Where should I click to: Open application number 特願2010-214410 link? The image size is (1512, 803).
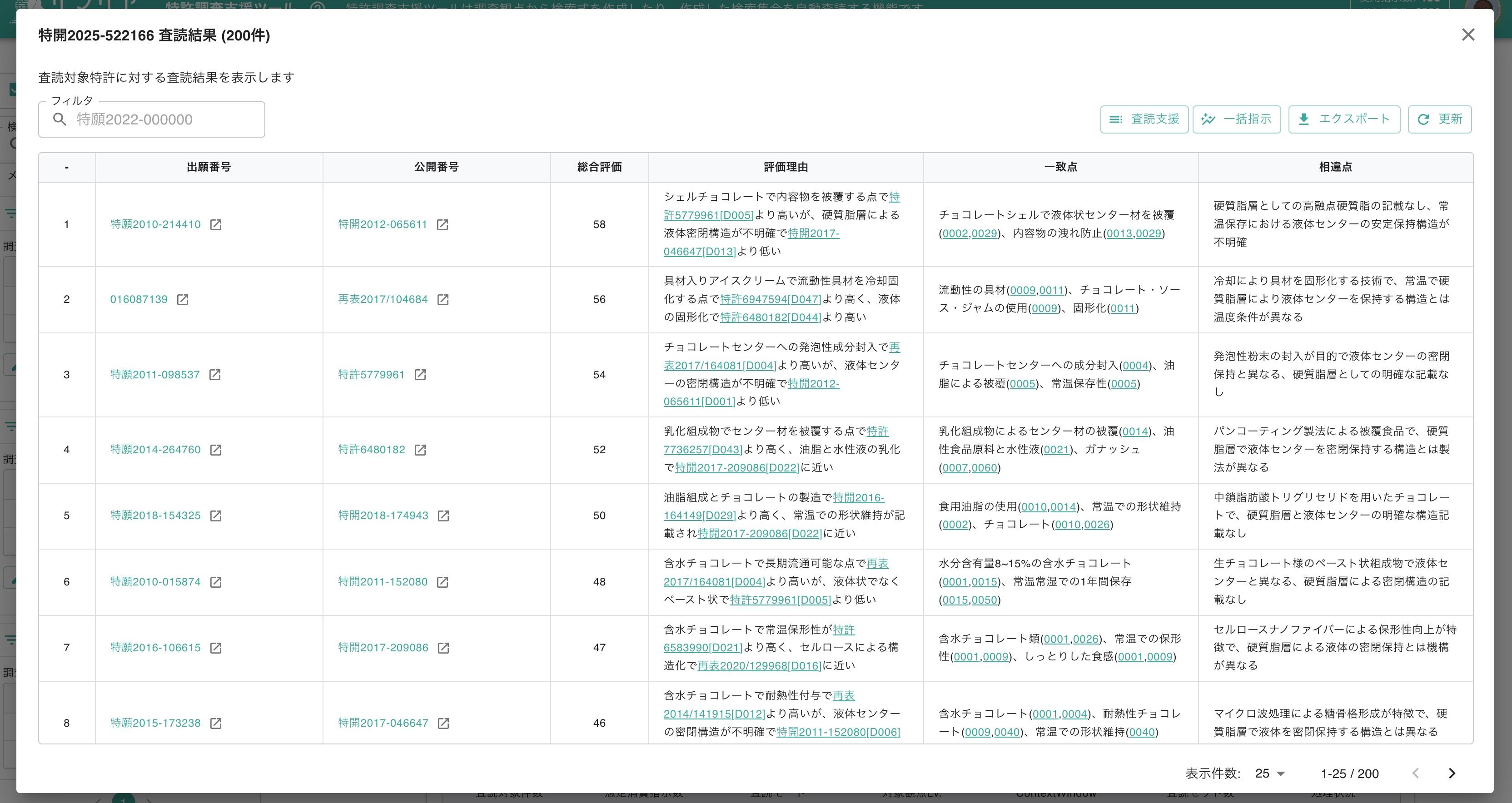[x=155, y=224]
